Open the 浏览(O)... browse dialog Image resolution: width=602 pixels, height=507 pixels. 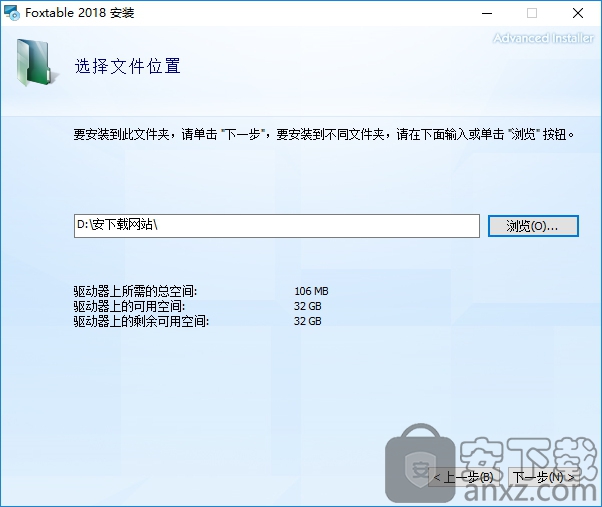pyautogui.click(x=533, y=226)
